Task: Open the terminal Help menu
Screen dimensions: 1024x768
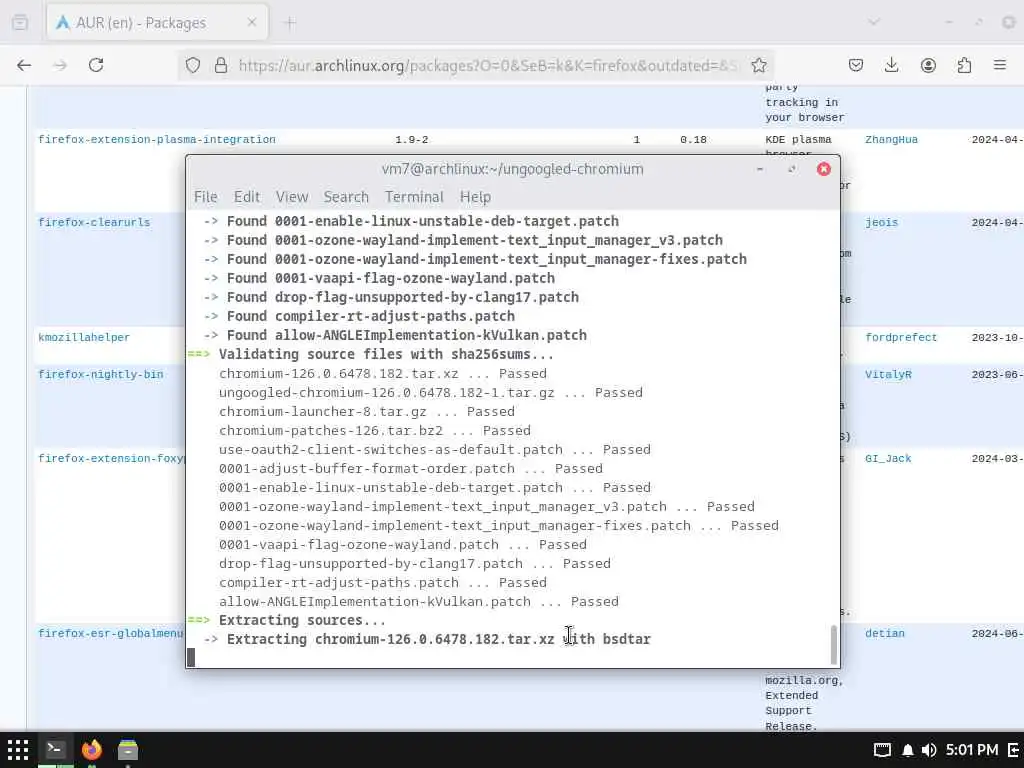Action: point(475,197)
